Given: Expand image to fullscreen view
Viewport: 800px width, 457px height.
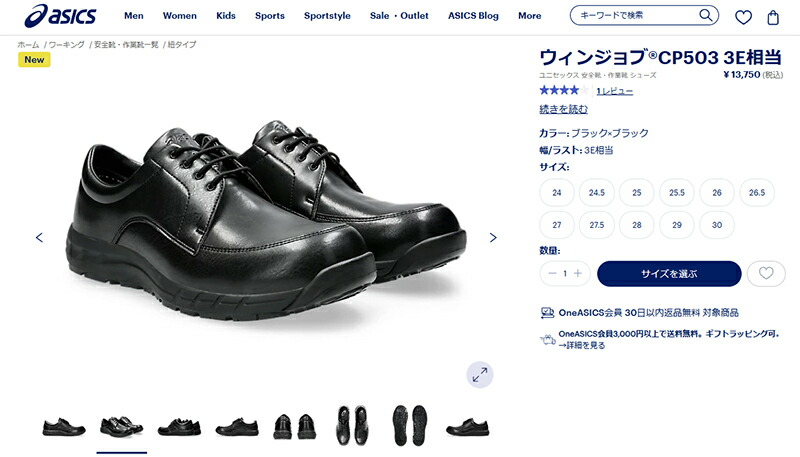Looking at the screenshot, I should coord(480,375).
